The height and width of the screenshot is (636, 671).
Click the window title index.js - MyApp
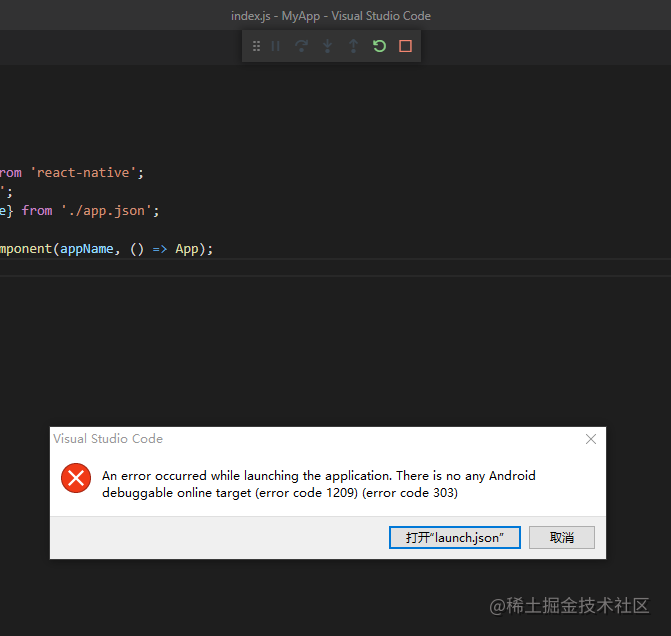point(331,16)
